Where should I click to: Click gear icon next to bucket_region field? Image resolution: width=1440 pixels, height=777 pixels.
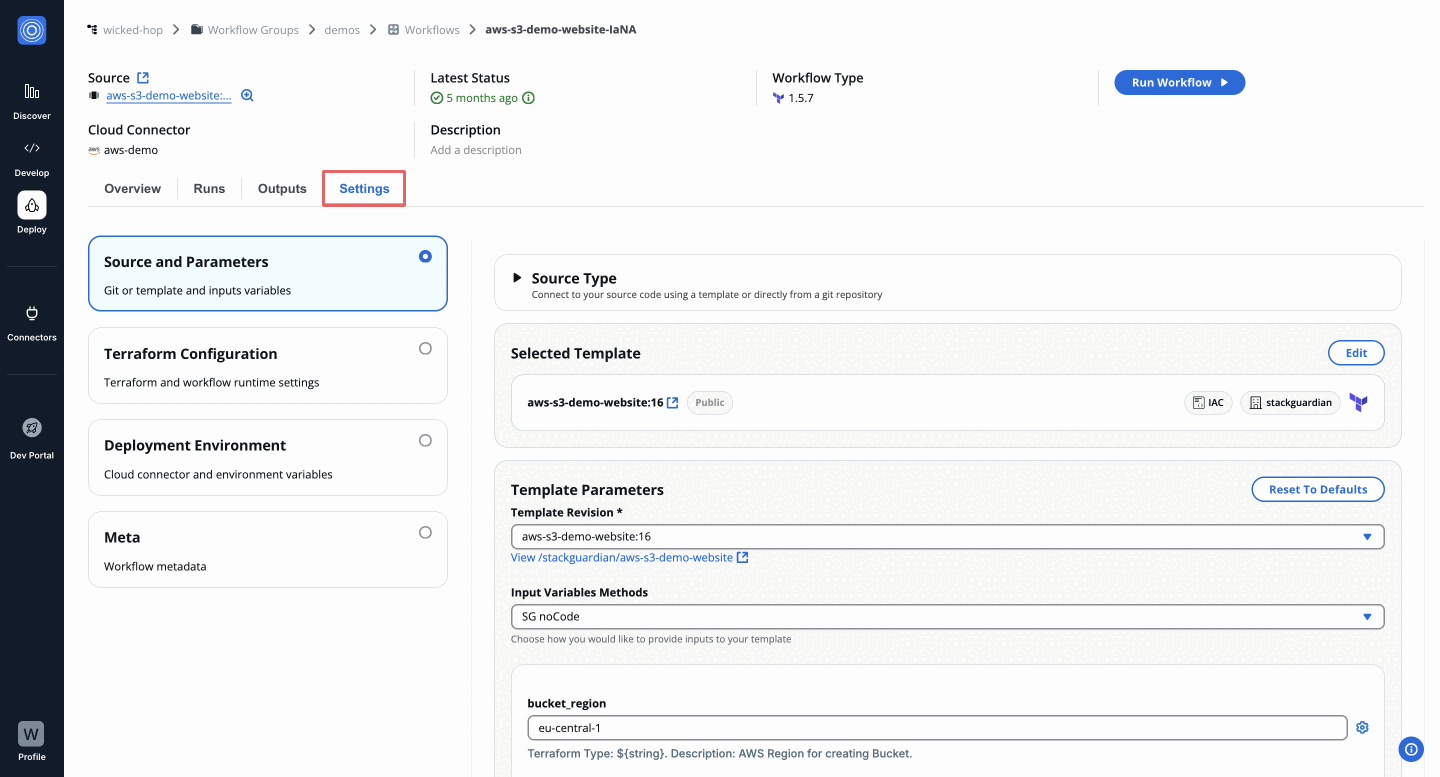coord(1362,728)
